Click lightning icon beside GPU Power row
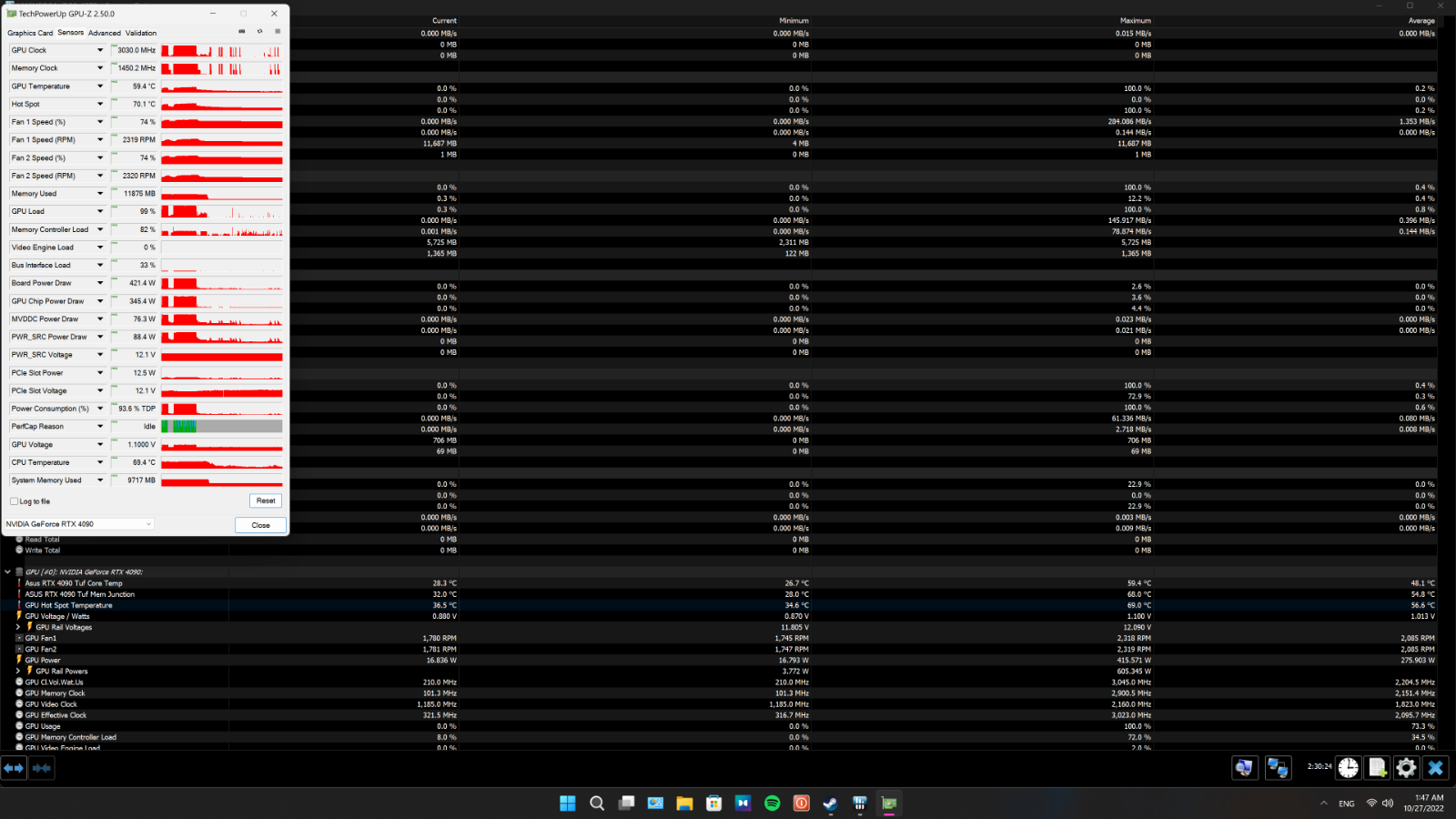Image resolution: width=1456 pixels, height=819 pixels. point(19,660)
